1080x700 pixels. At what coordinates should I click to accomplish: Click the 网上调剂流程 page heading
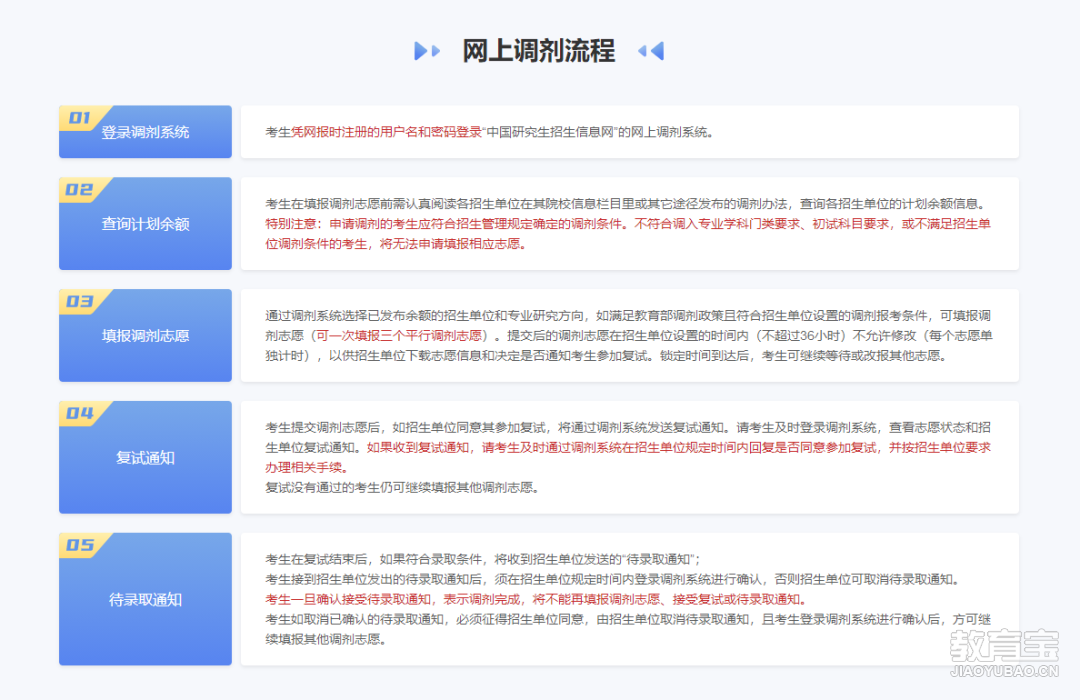point(538,51)
